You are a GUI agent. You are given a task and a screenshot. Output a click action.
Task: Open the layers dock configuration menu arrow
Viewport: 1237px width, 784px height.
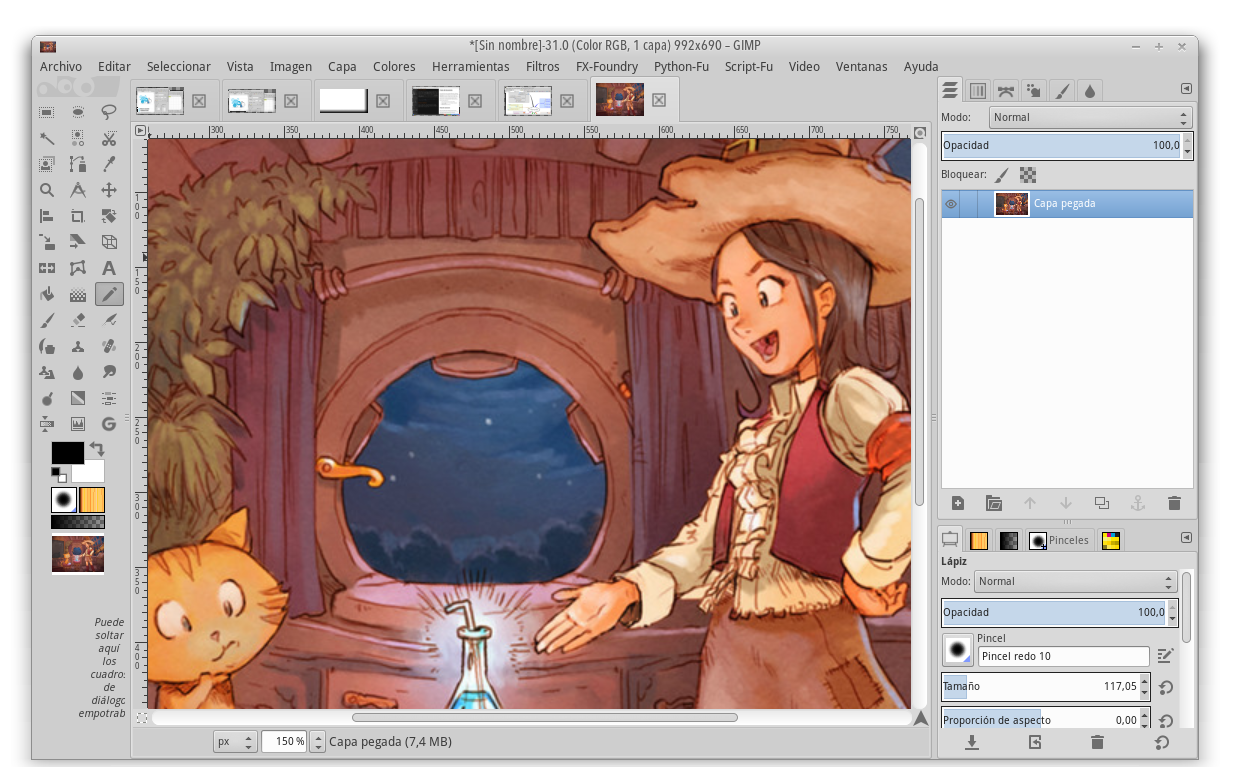coord(1186,89)
